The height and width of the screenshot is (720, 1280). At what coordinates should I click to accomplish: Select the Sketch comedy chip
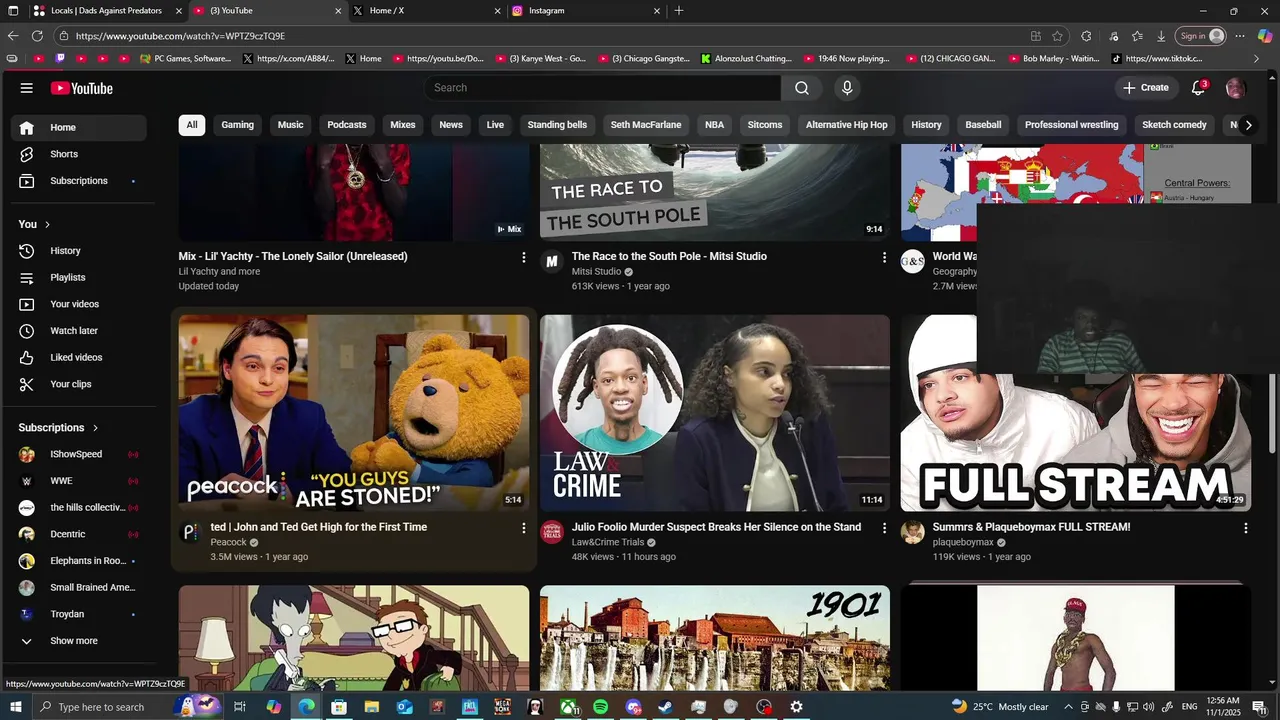tap(1174, 125)
